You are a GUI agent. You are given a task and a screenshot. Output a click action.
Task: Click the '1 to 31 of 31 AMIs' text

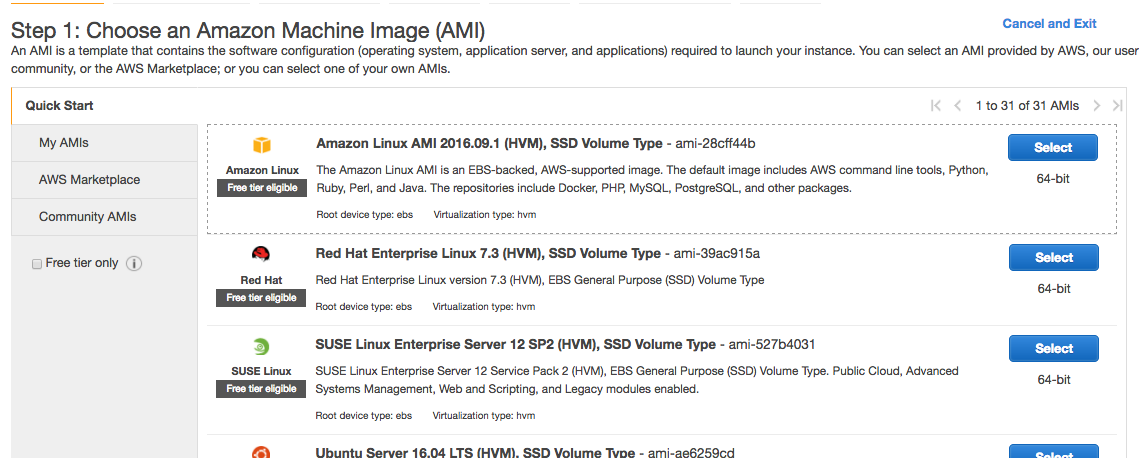1027,106
